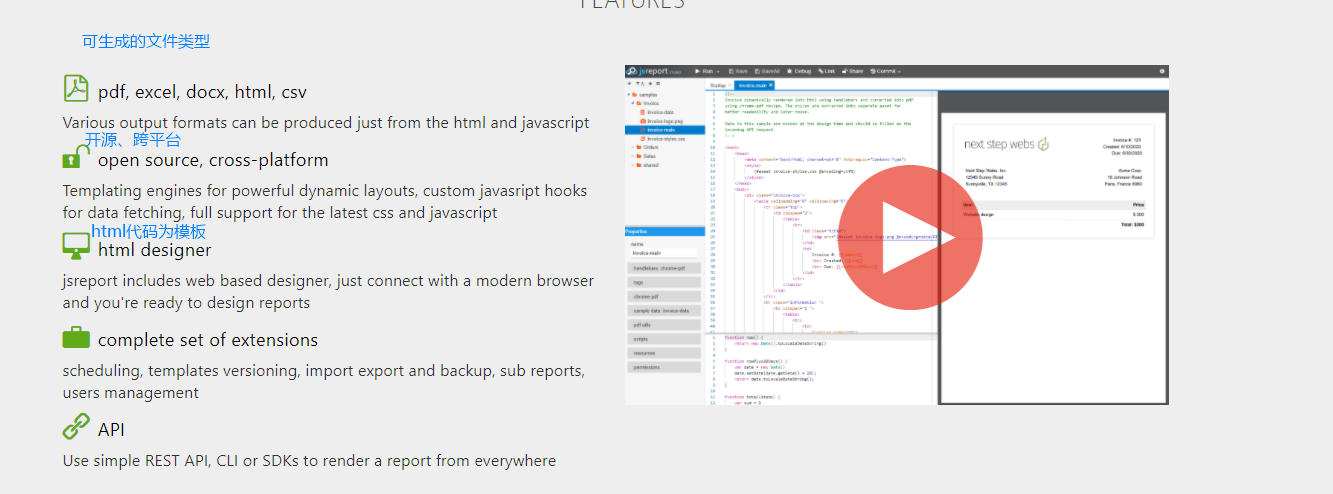Click the open padlock icon for open source
Image resolution: width=1333 pixels, height=494 pixels.
tap(76, 156)
